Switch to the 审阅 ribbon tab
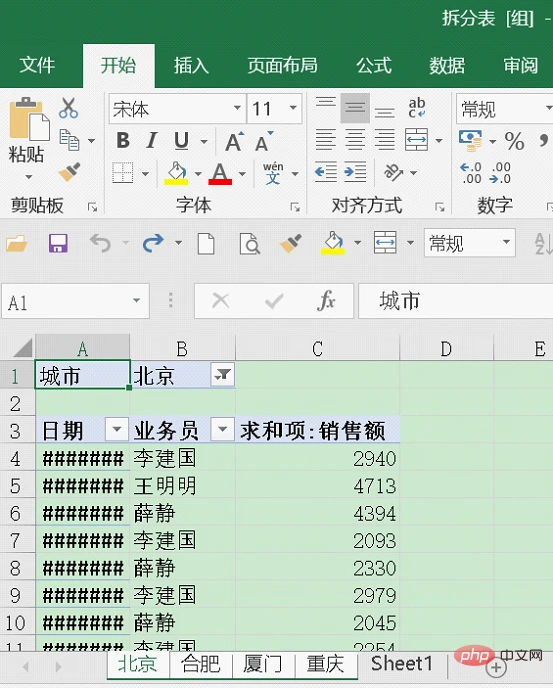 tap(521, 65)
